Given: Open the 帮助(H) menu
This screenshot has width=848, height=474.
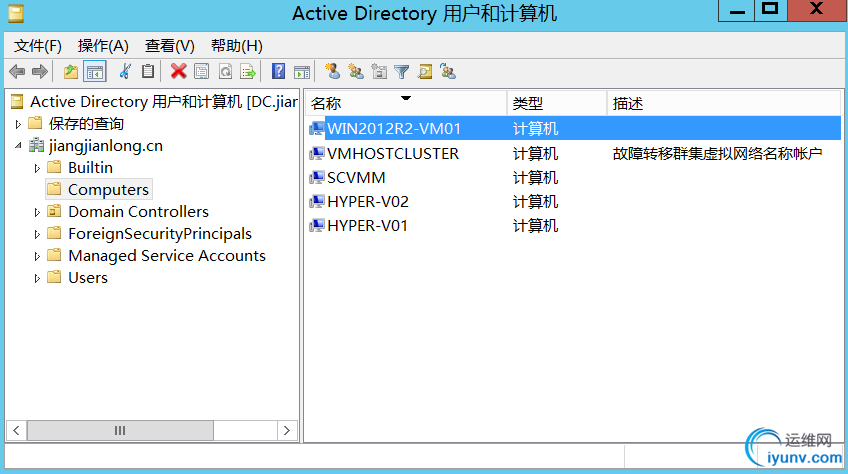Looking at the screenshot, I should pos(236,45).
